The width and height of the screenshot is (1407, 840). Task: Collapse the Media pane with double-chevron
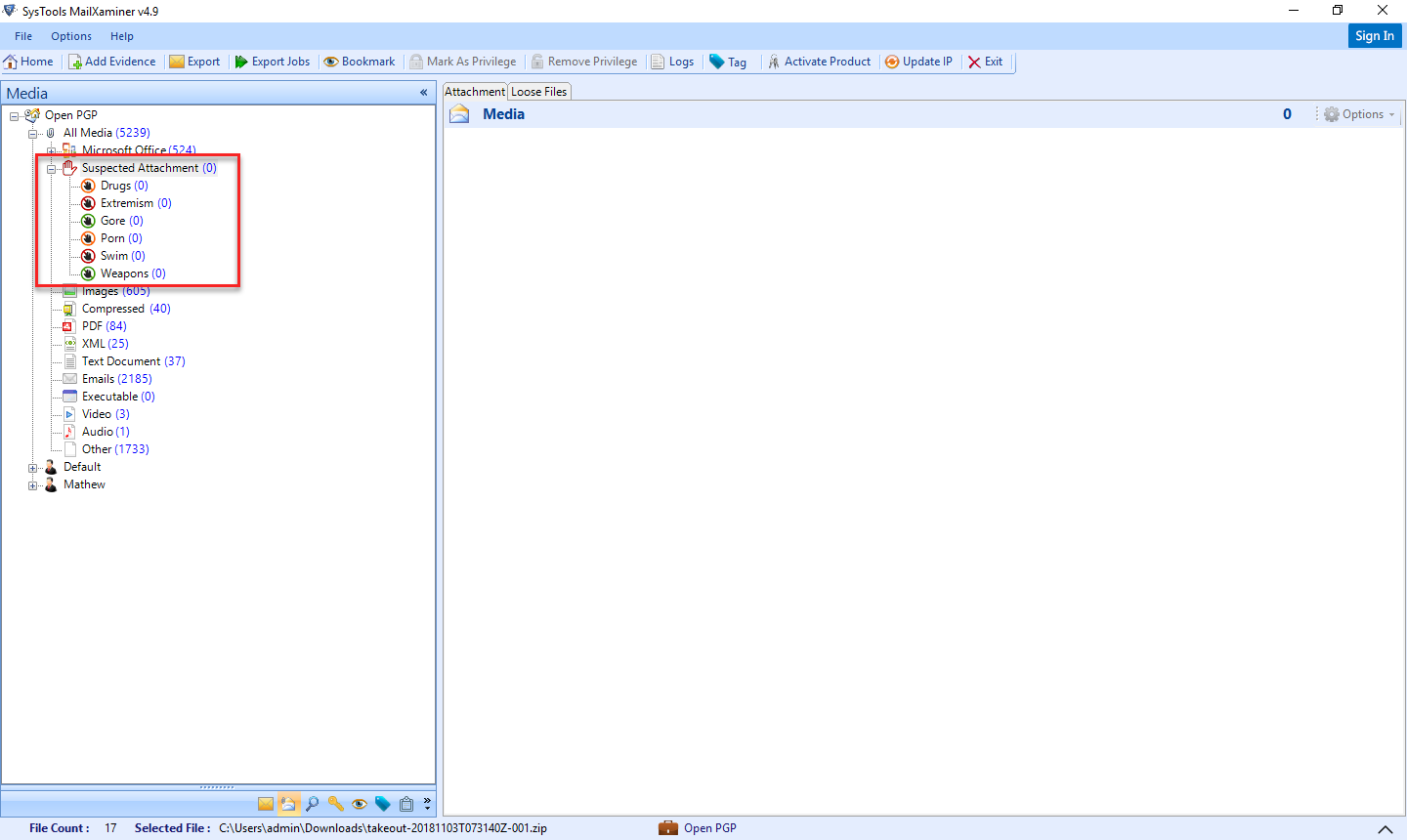(x=423, y=93)
